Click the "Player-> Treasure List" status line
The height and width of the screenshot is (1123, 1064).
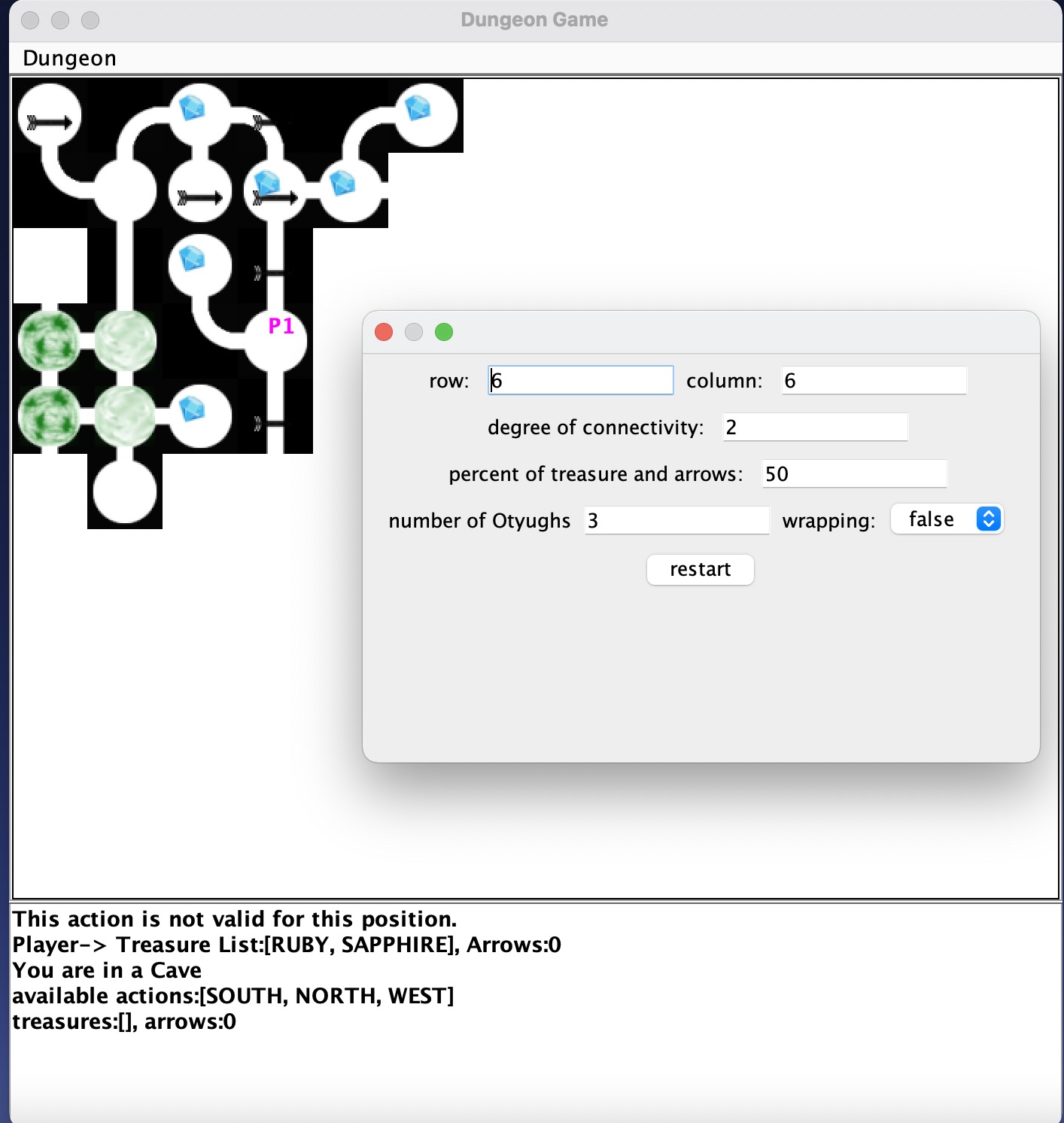pos(287,945)
